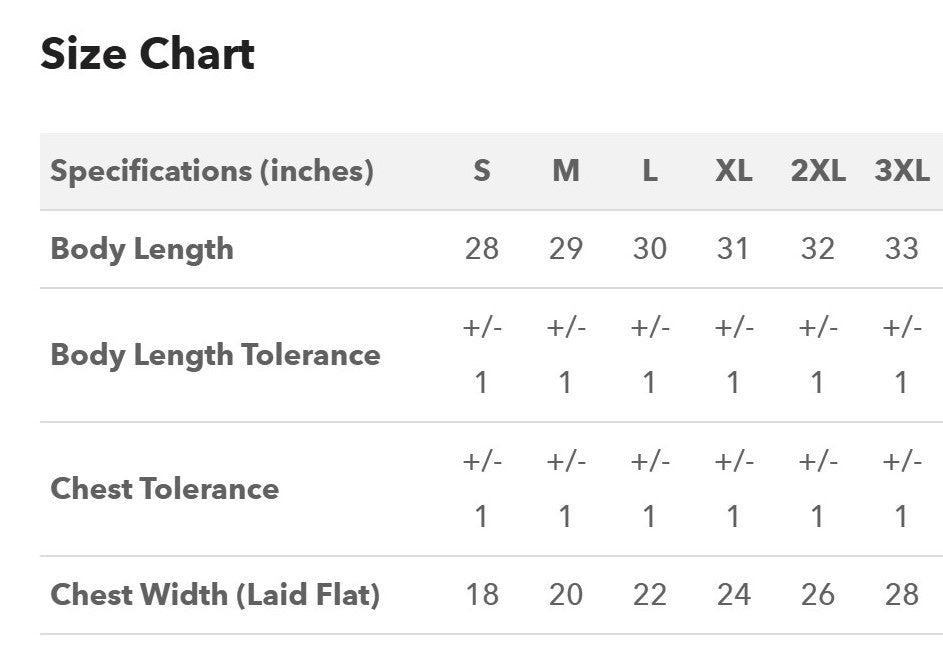Click the Chest Tolerance row label

[x=165, y=489]
